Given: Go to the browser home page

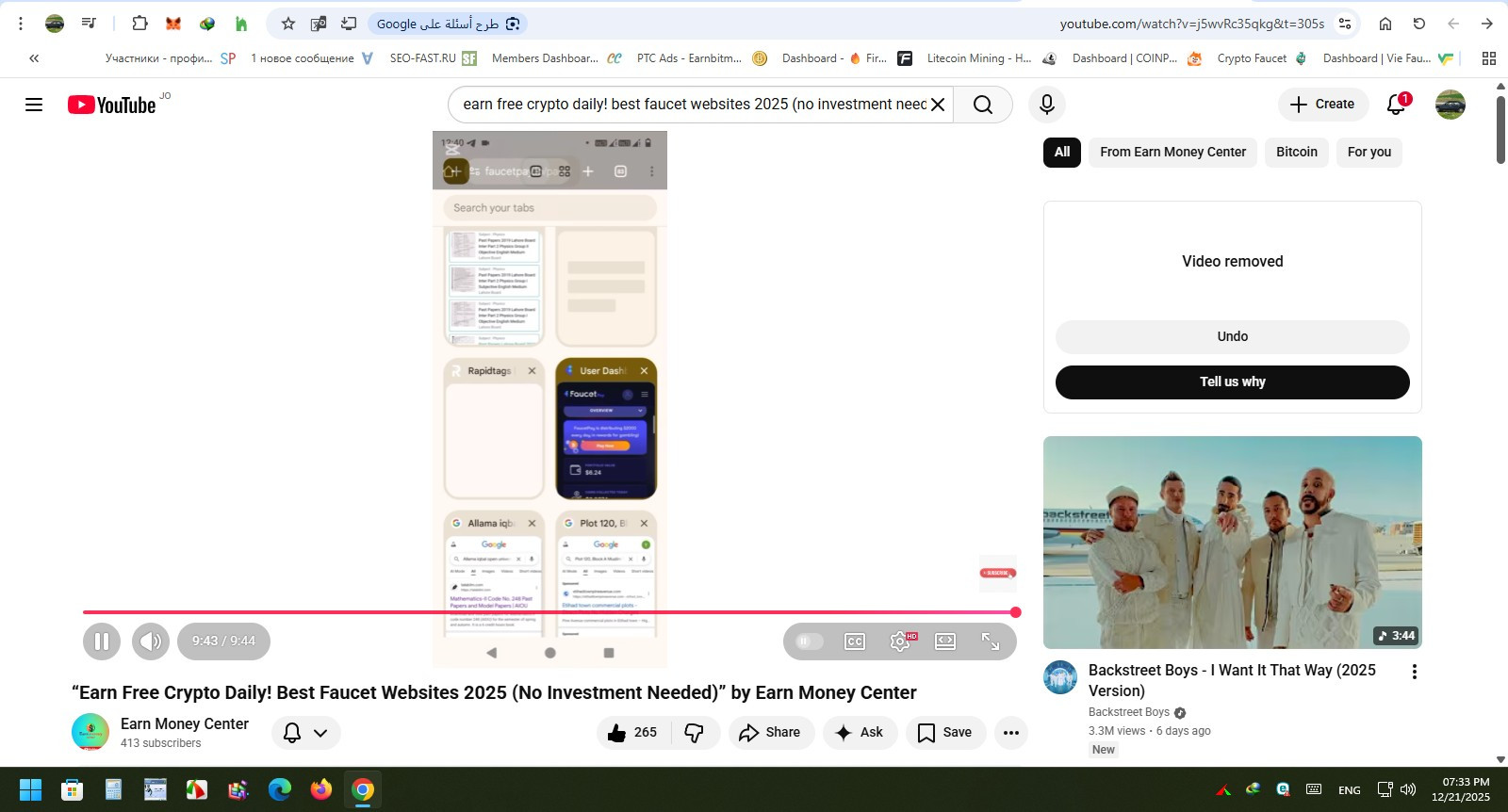Looking at the screenshot, I should click(1385, 24).
